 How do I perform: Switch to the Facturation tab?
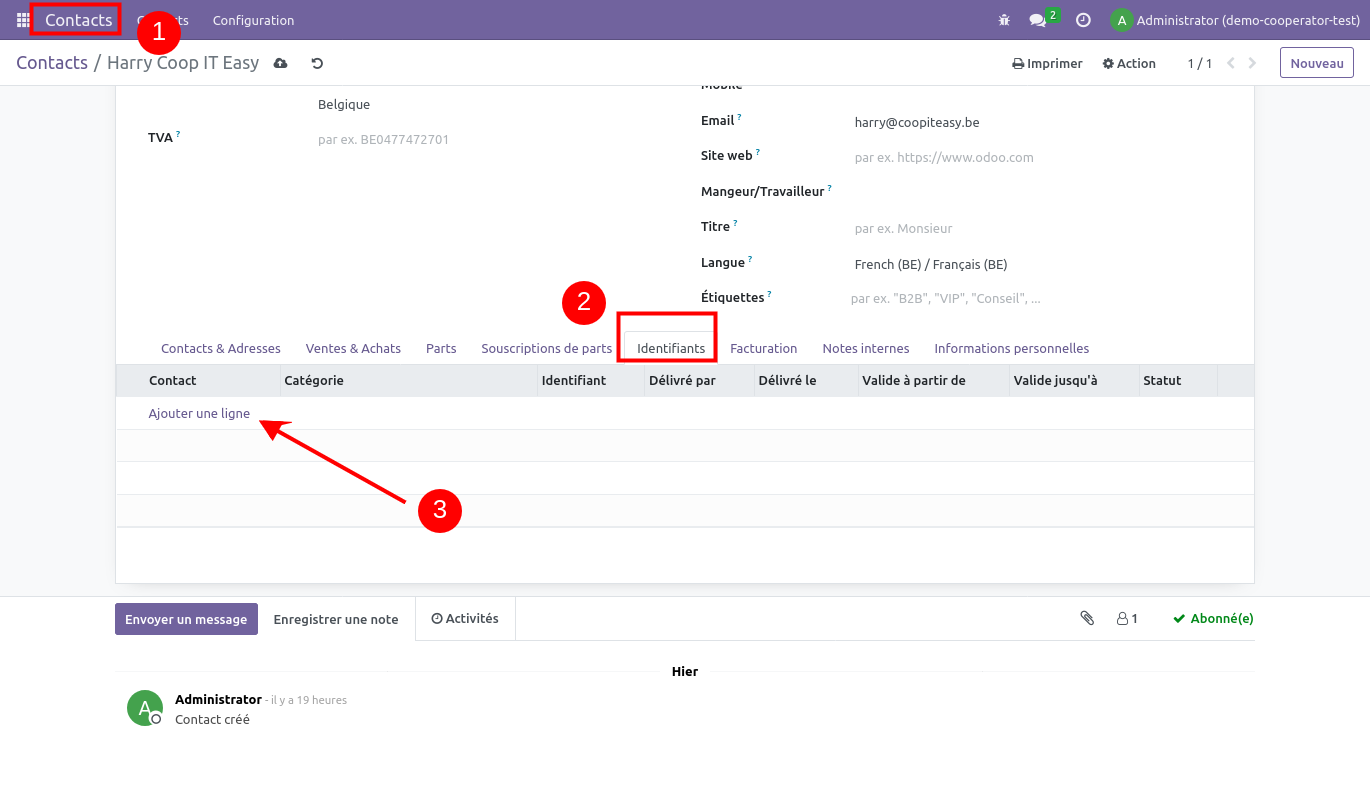(x=764, y=349)
